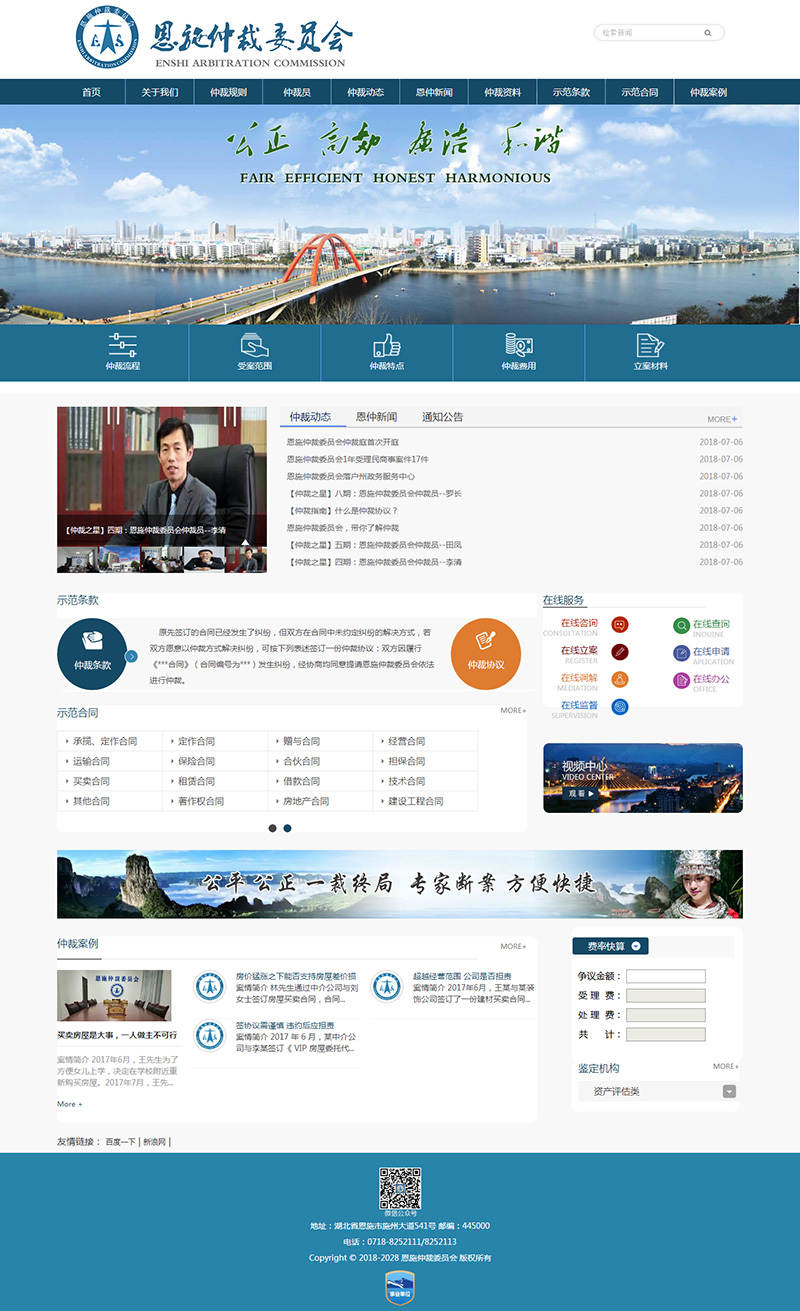Open news 恩施仲裁委员会落户州政务服务中心

[x=351, y=476]
